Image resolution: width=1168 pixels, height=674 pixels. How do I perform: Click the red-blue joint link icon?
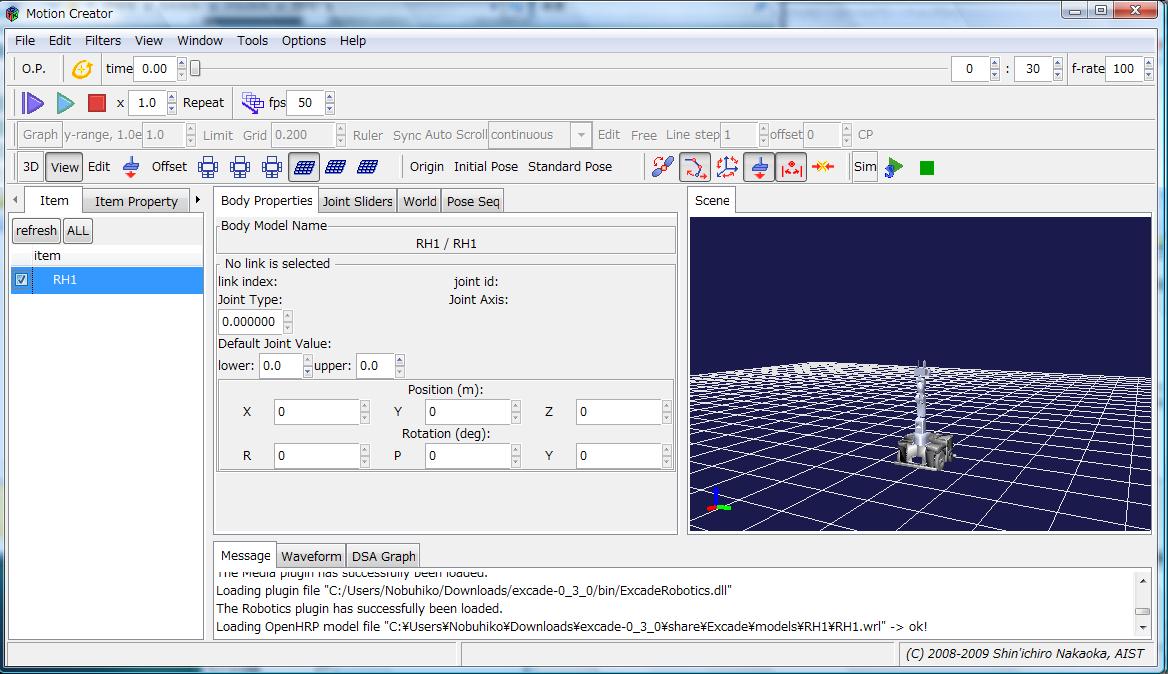click(662, 167)
